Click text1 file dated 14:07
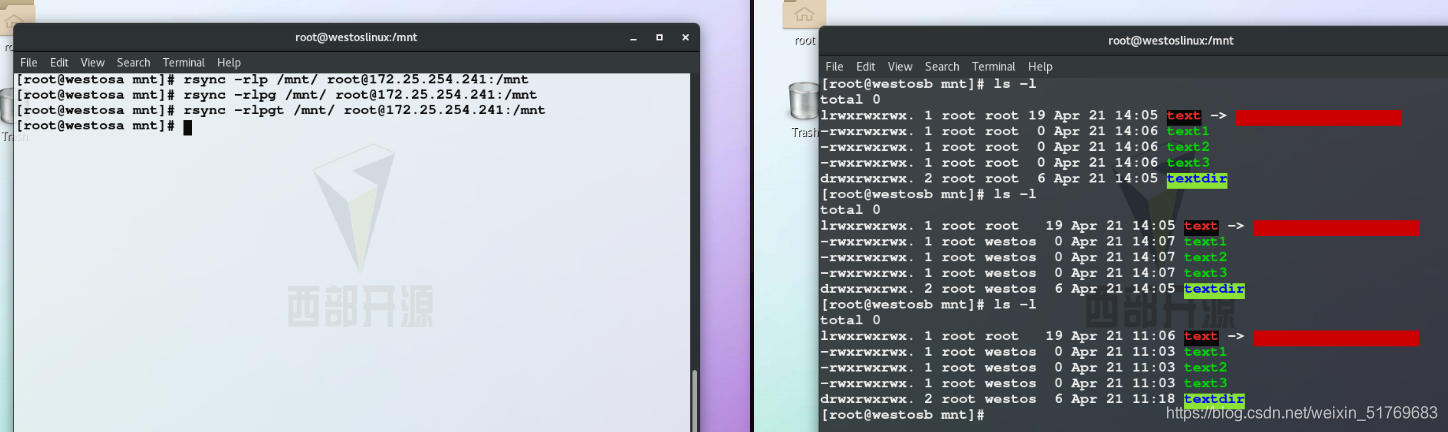 point(1205,242)
